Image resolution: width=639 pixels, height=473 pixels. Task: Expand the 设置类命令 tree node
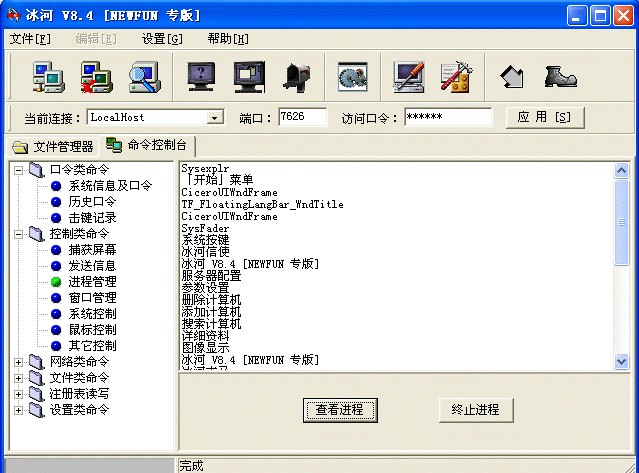18,410
